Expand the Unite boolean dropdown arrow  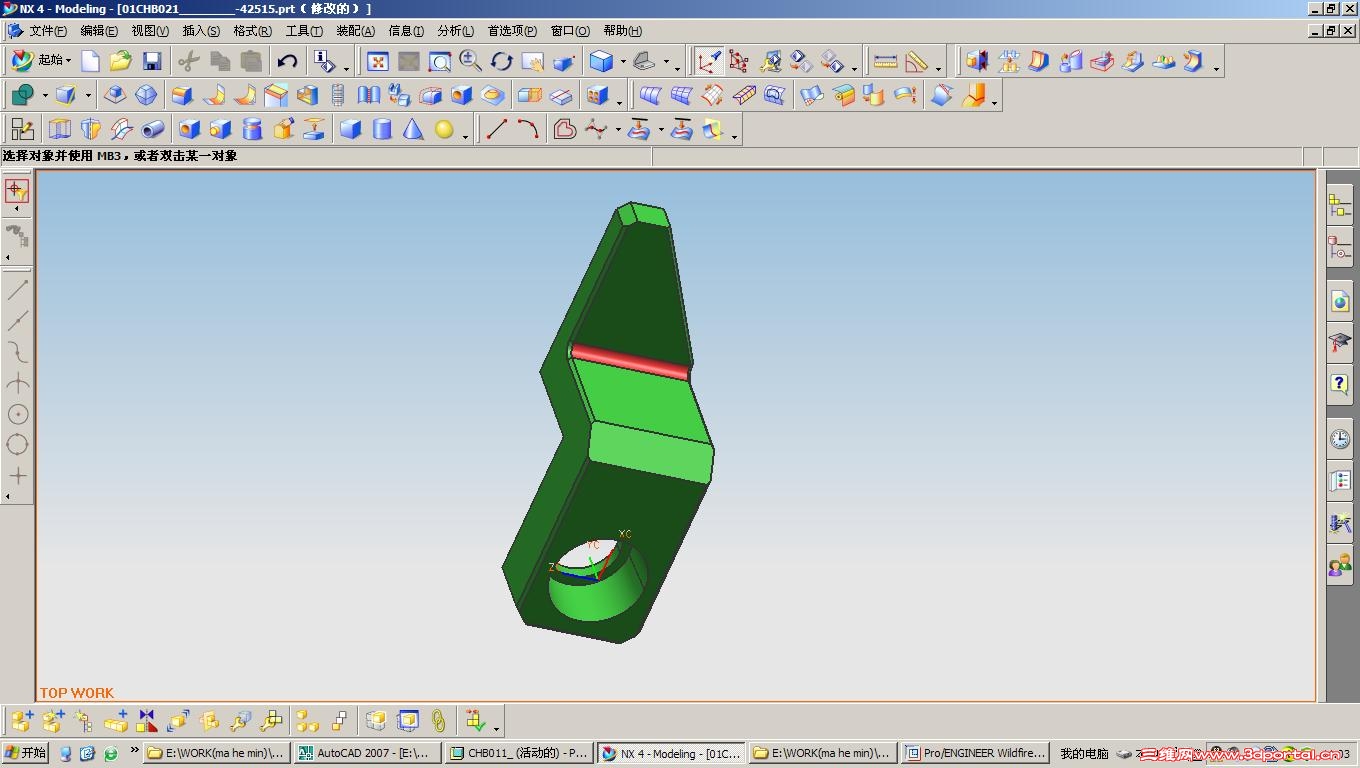coord(45,96)
